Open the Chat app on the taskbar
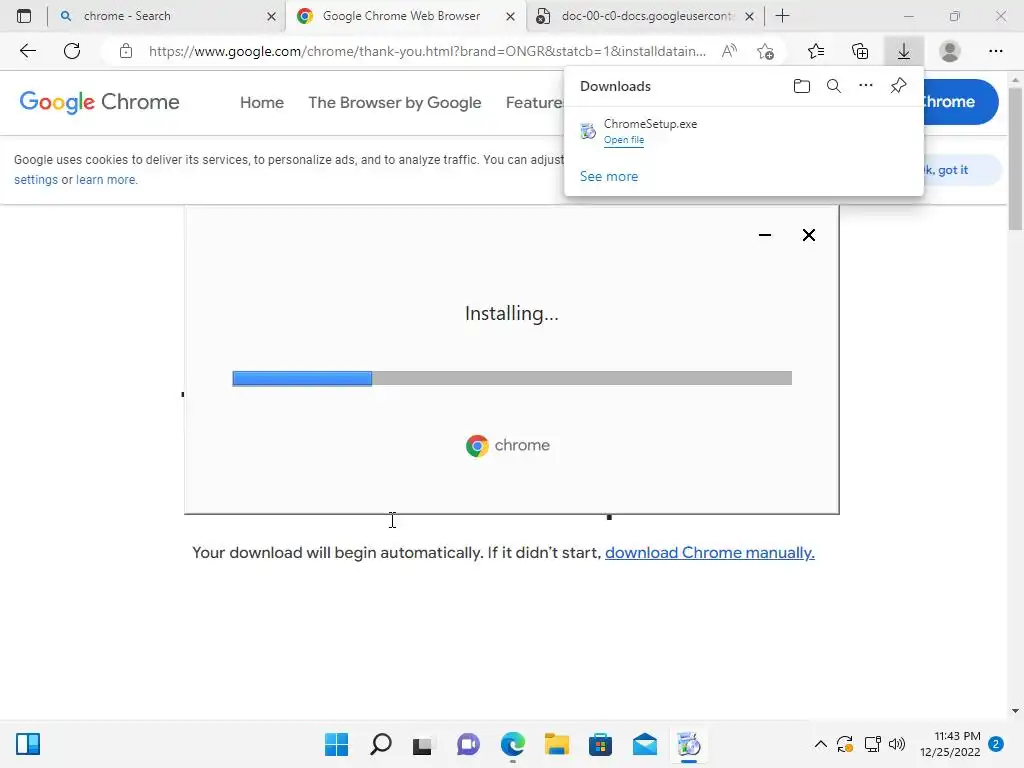Viewport: 1024px width, 768px height. click(468, 744)
